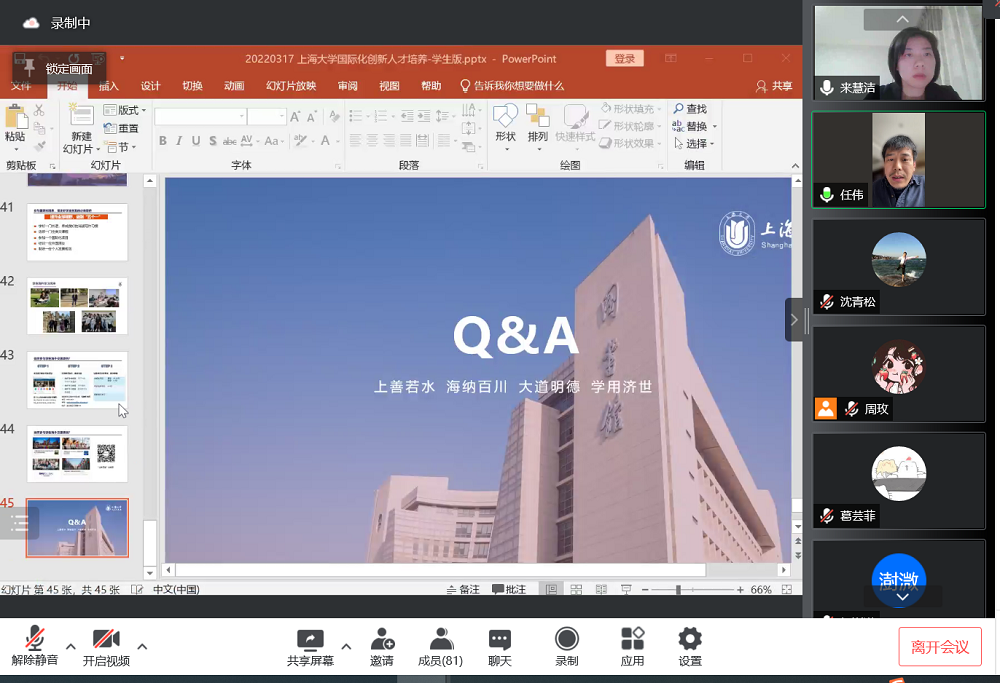Screen dimensions: 1000x683
Task: Switch to the Design (设计) tab
Action: tap(151, 86)
